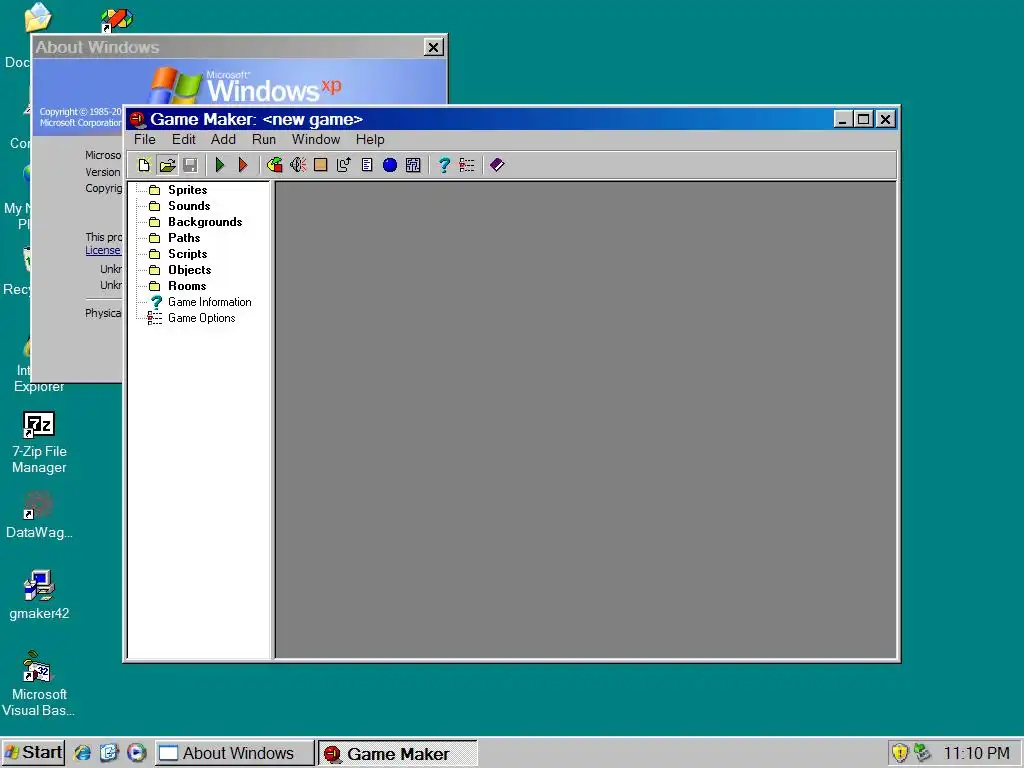Select the Objects folder in tree
The image size is (1024, 768).
pos(189,270)
